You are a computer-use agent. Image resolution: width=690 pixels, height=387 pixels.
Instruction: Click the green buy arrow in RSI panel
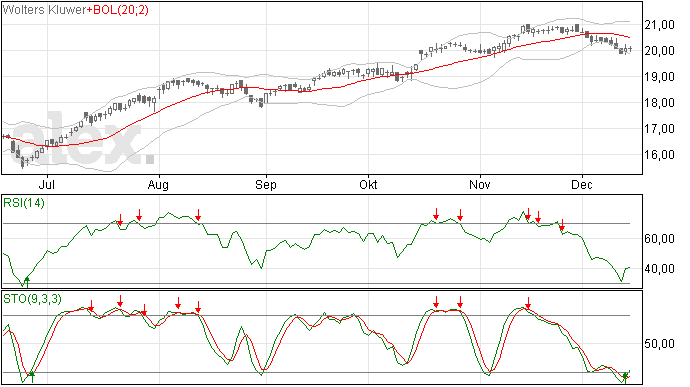27,282
